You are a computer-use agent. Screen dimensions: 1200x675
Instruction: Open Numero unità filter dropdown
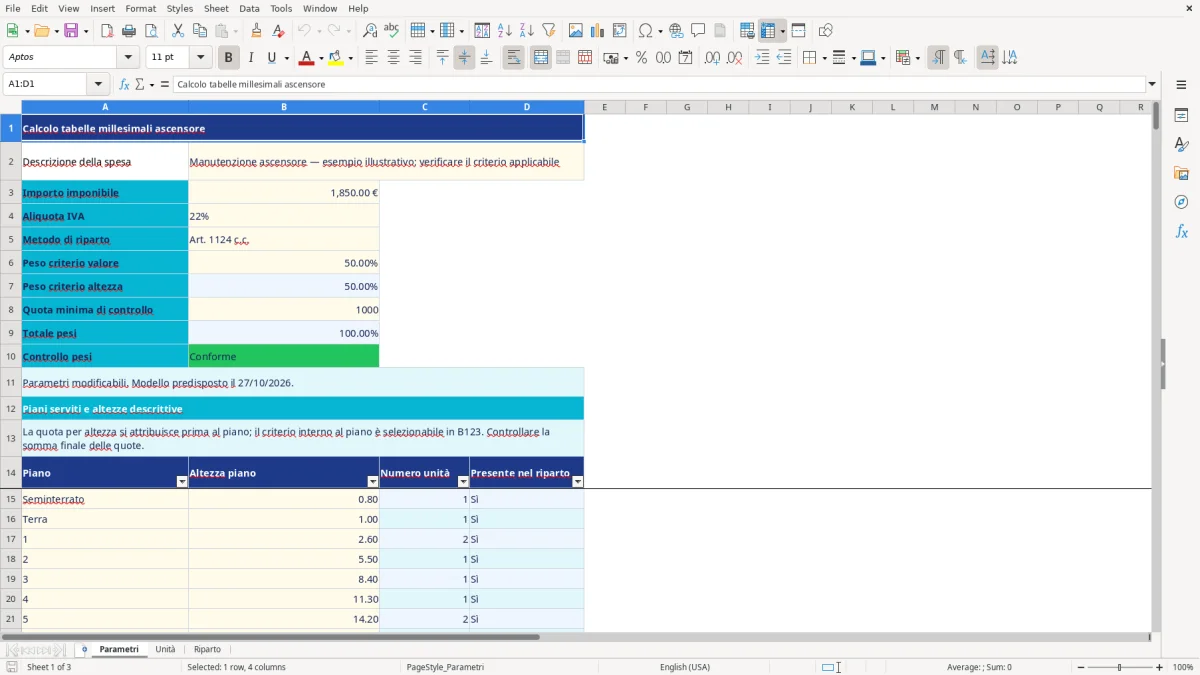(463, 482)
